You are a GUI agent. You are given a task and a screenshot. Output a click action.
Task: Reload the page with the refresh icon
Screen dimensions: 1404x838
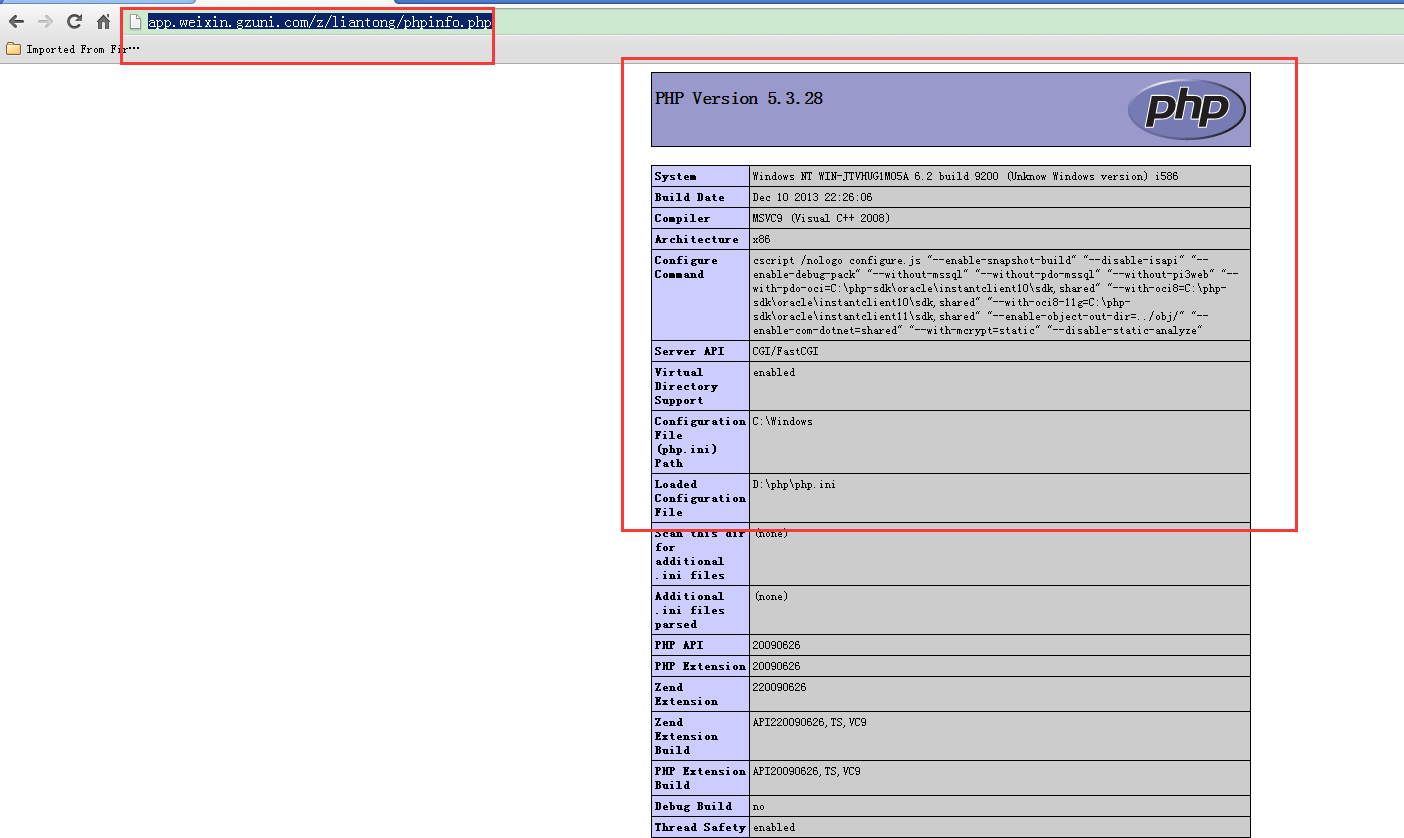[x=74, y=21]
